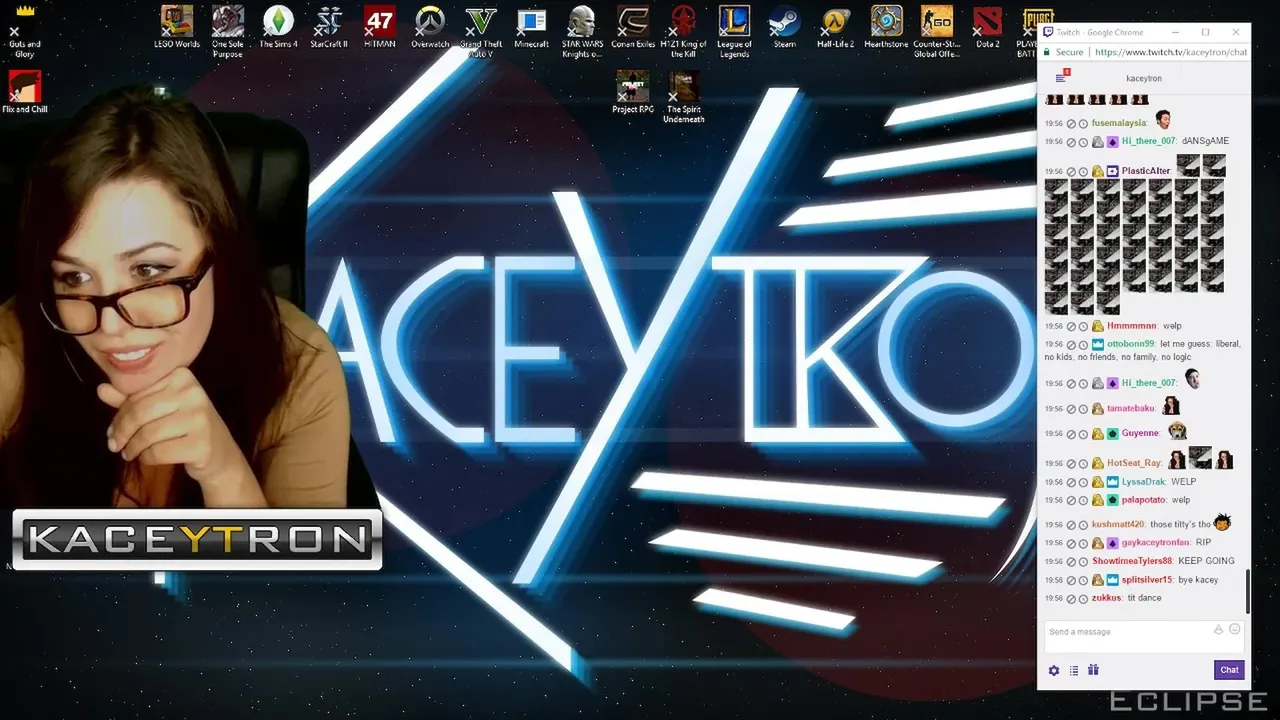The image size is (1280, 720).
Task: Click the Twitch chat scrollbar thumb
Action: tap(1247, 591)
